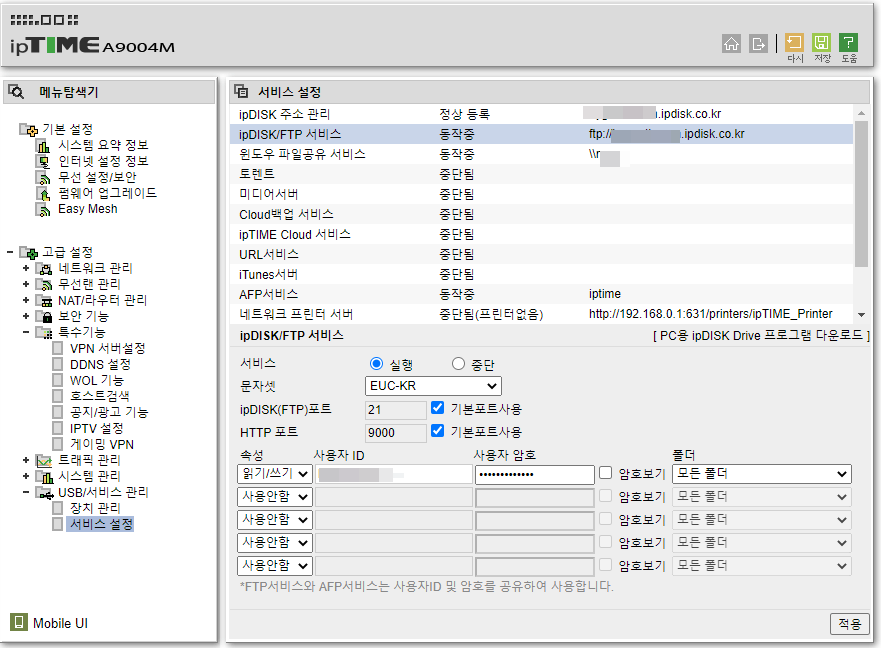The image size is (881, 648).
Task: Click the NAT/라우터 관리 folder icon
Action: click(44, 301)
